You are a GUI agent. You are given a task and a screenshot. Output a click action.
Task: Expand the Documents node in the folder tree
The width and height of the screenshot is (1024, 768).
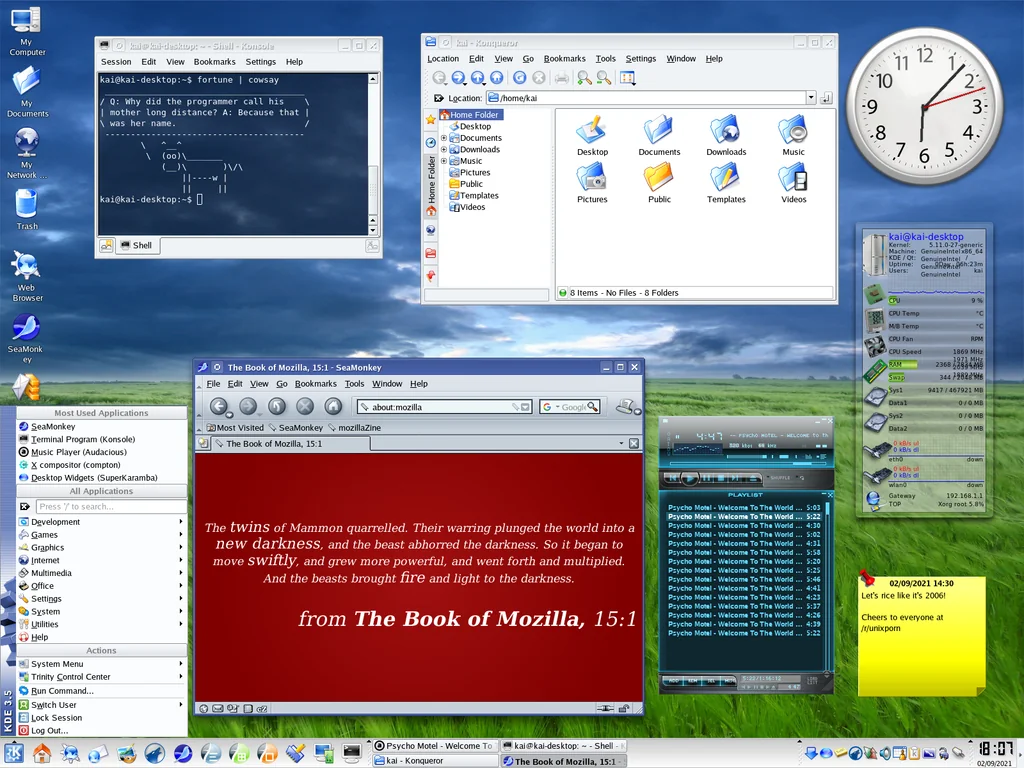tap(444, 138)
